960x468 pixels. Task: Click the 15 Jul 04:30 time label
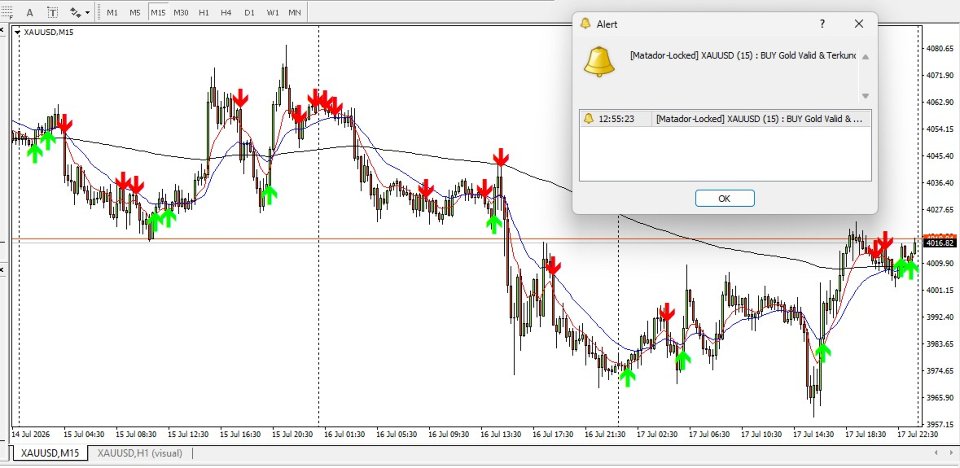coord(84,434)
